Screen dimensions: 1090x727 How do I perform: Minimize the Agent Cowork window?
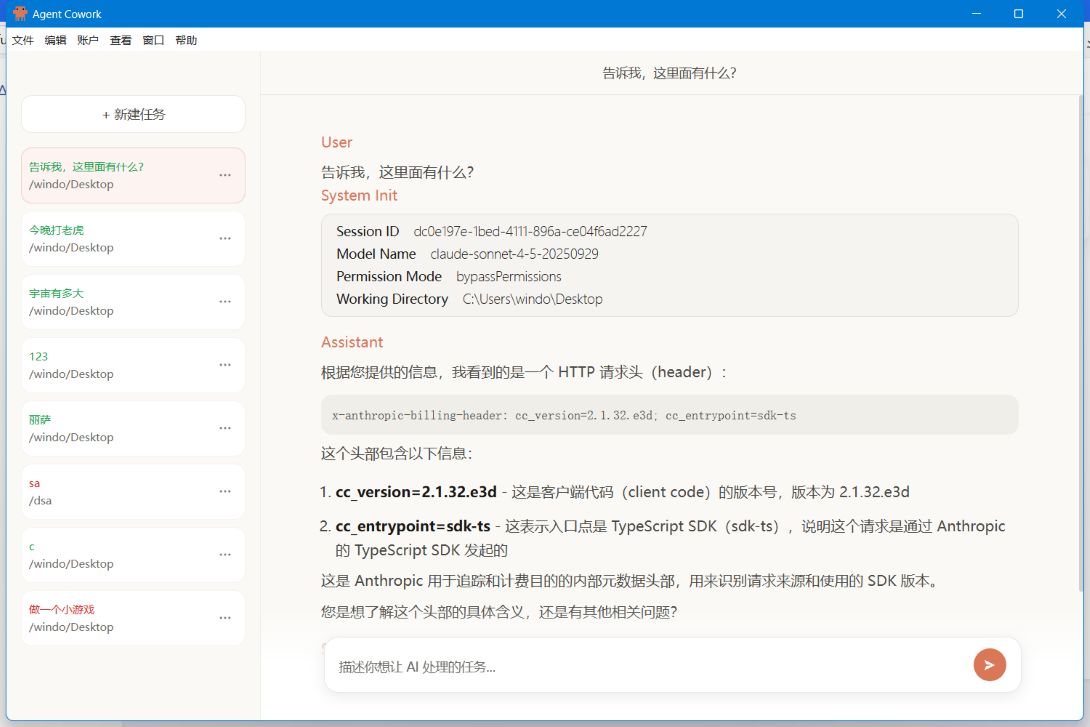[976, 13]
